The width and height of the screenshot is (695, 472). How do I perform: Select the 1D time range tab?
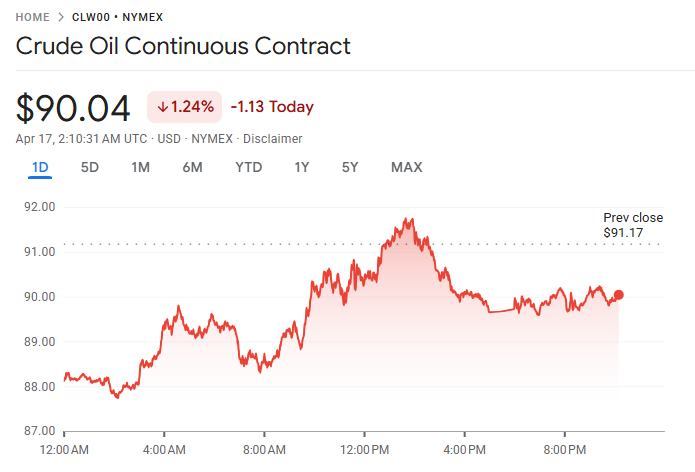click(40, 167)
